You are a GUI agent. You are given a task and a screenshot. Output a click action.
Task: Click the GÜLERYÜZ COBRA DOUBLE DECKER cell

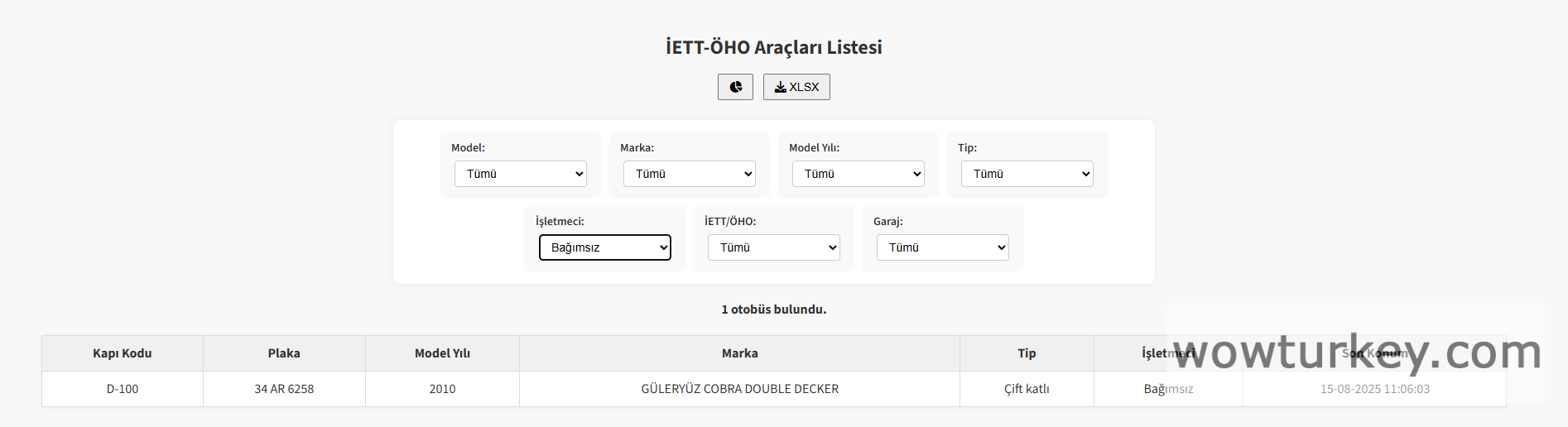pyautogui.click(x=739, y=389)
